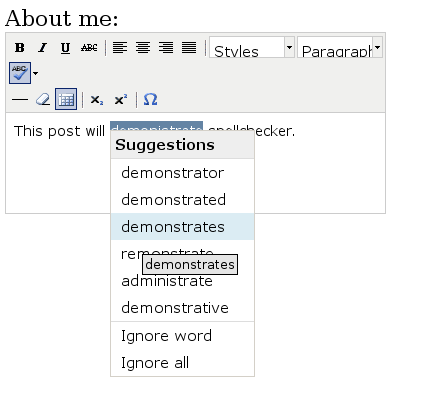
Task: Apply strikethrough formatting
Action: coord(89,48)
